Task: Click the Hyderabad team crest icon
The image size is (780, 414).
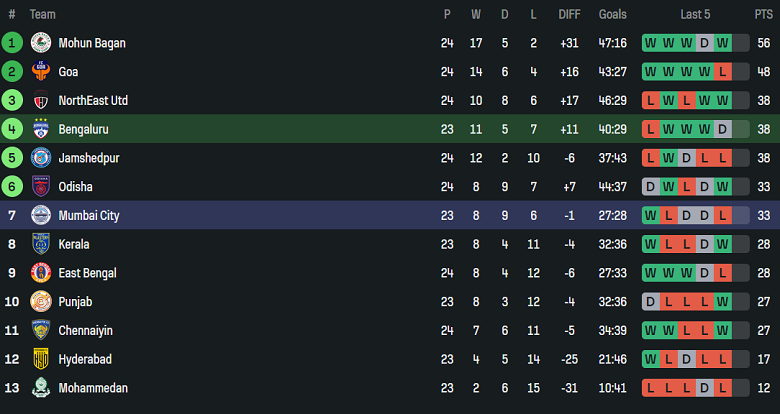Action: coord(41,359)
